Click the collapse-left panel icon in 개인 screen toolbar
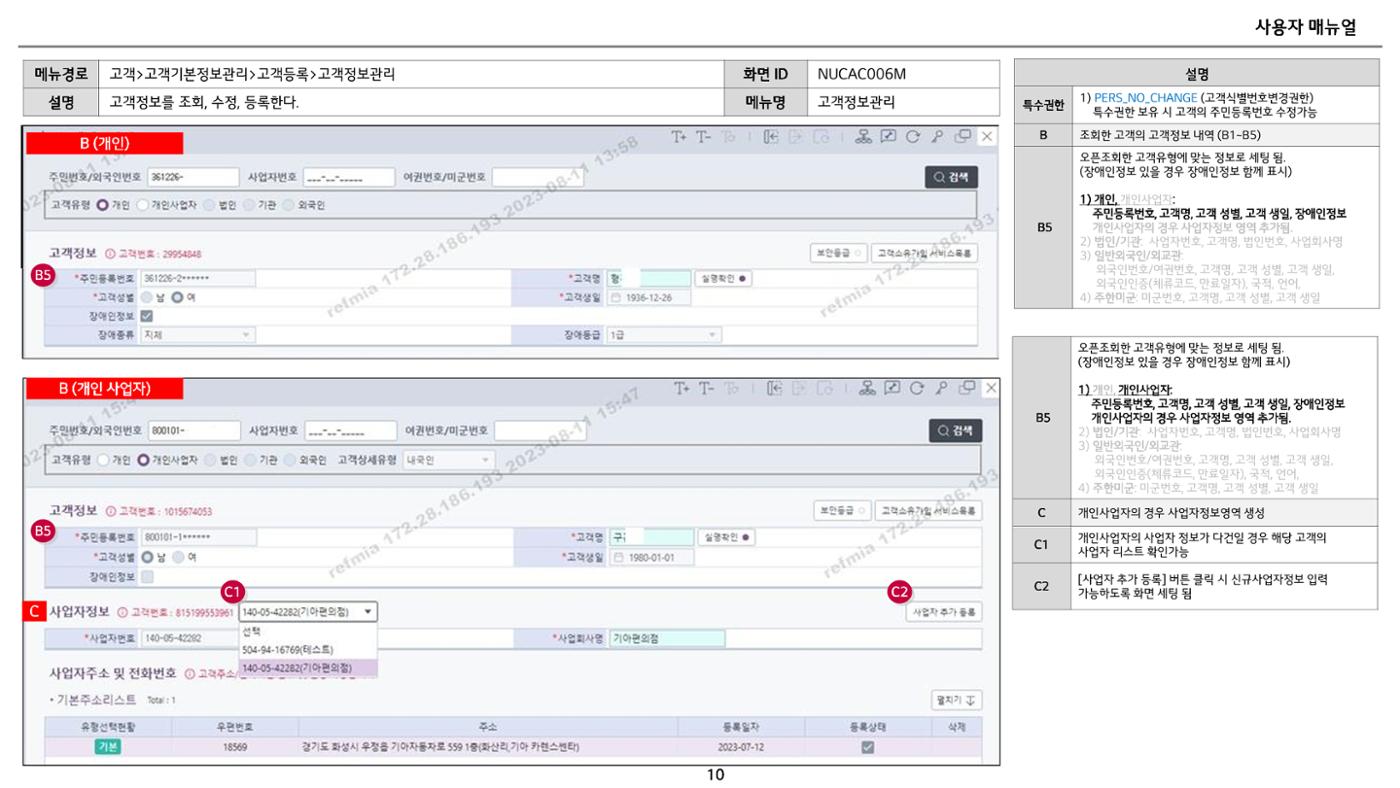The width and height of the screenshot is (1400, 788). [771, 139]
